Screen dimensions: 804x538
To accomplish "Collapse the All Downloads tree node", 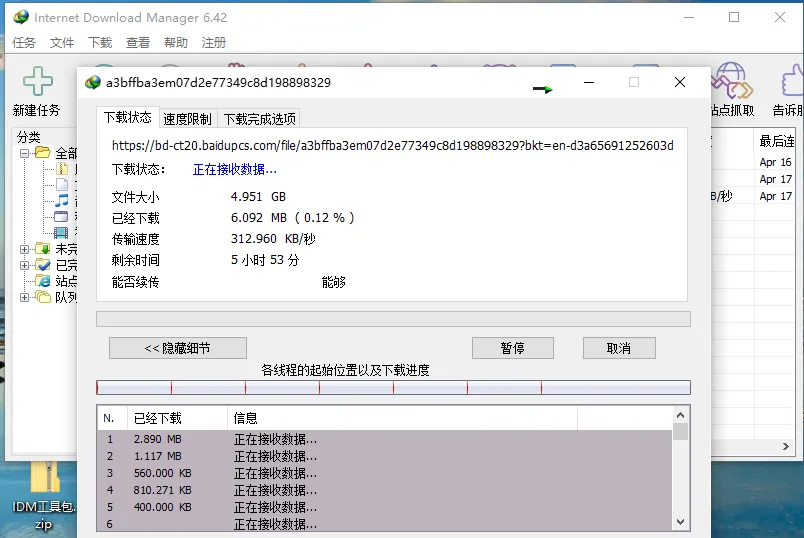I will [24, 153].
